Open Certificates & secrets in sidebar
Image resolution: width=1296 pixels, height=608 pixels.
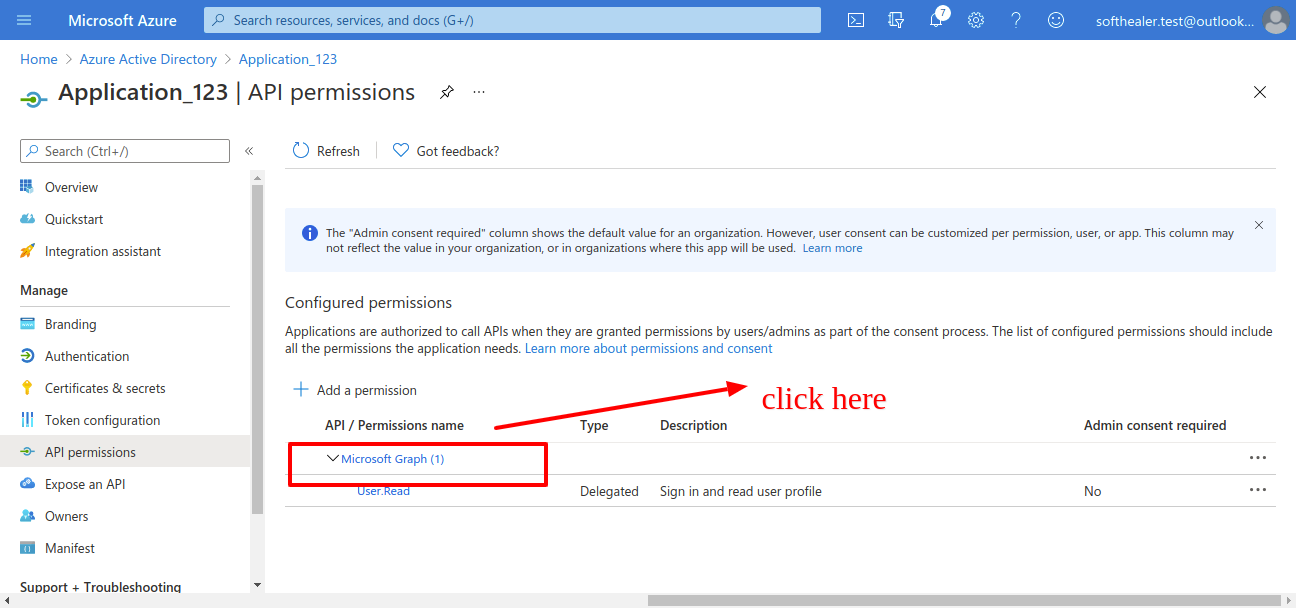105,388
